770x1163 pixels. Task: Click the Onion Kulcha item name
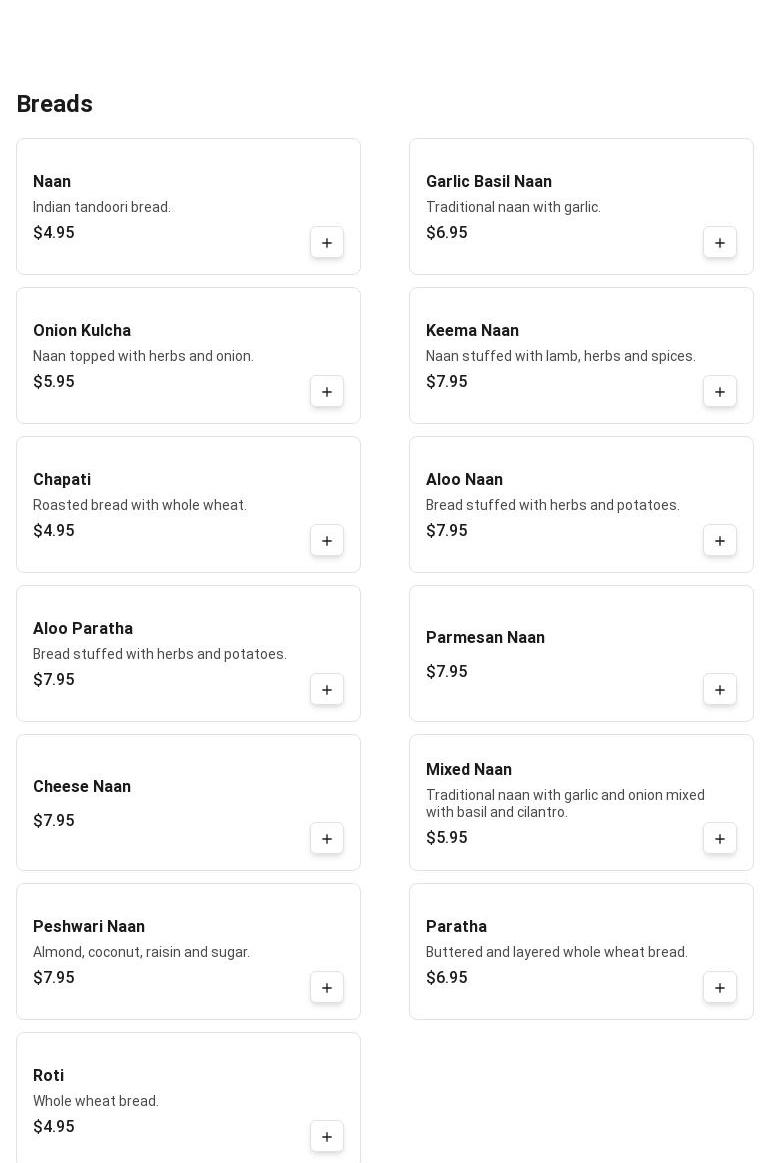coord(82,331)
